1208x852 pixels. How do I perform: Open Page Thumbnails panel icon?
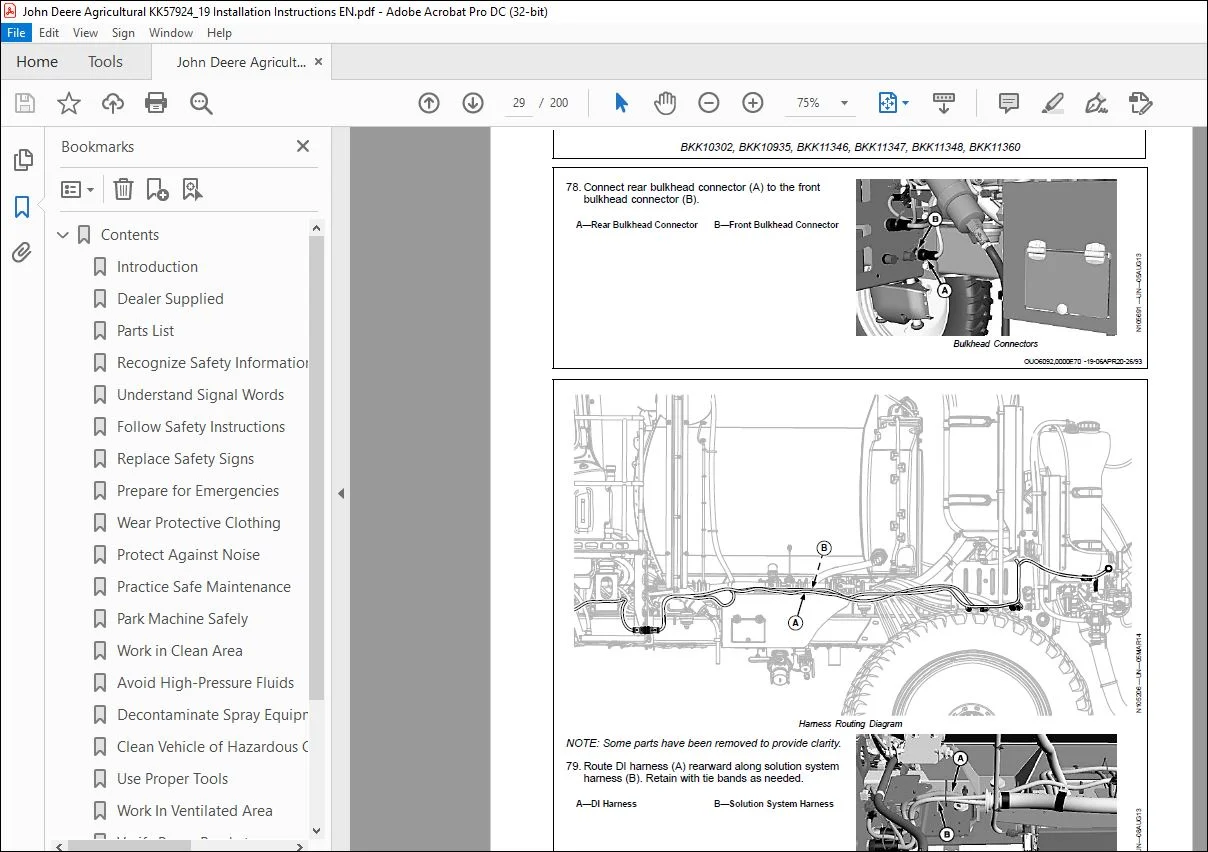(22, 160)
